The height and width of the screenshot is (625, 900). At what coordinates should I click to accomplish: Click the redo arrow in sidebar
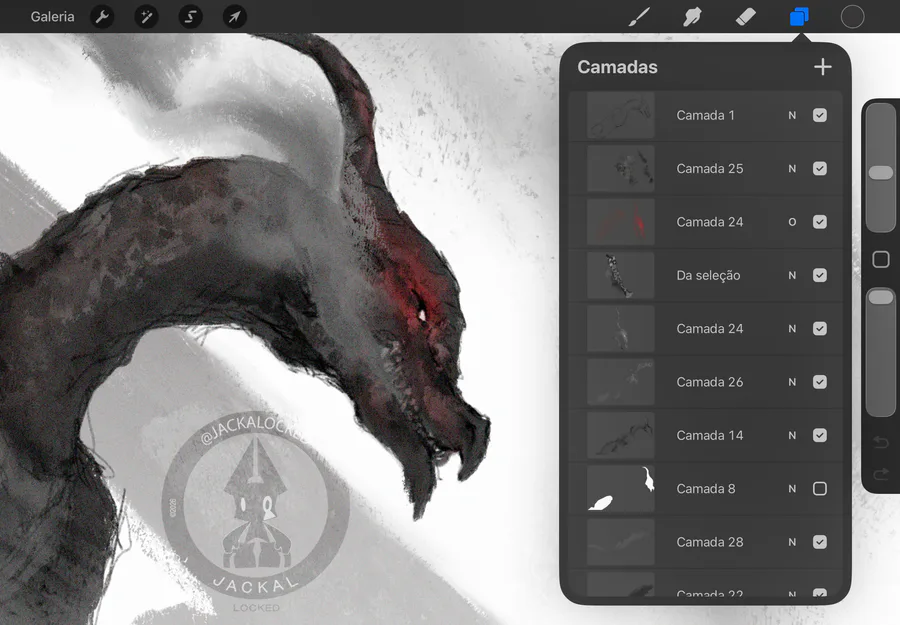tap(880, 474)
